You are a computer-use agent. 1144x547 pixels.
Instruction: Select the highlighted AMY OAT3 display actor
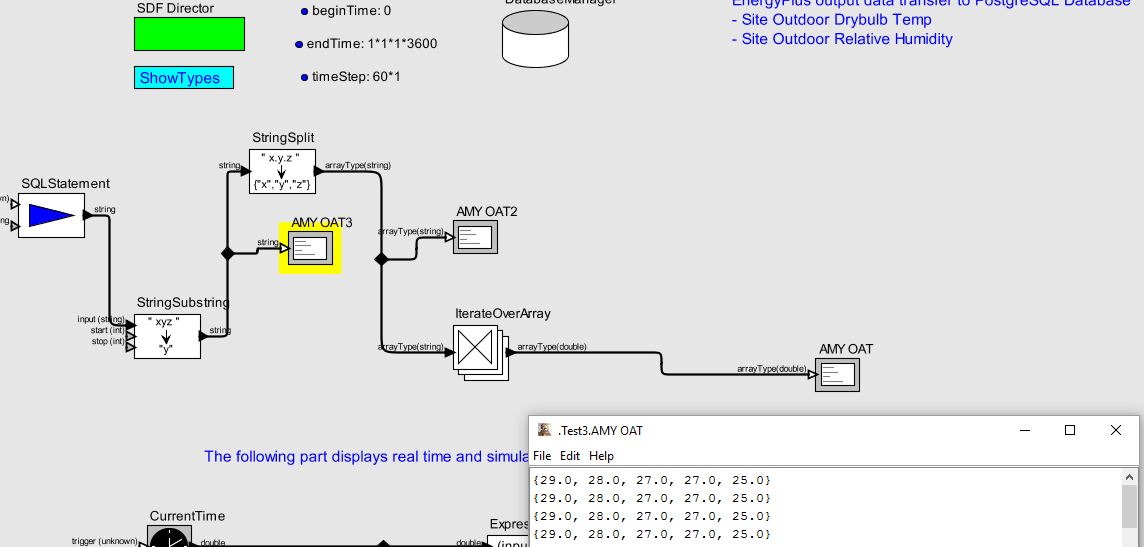click(x=311, y=249)
